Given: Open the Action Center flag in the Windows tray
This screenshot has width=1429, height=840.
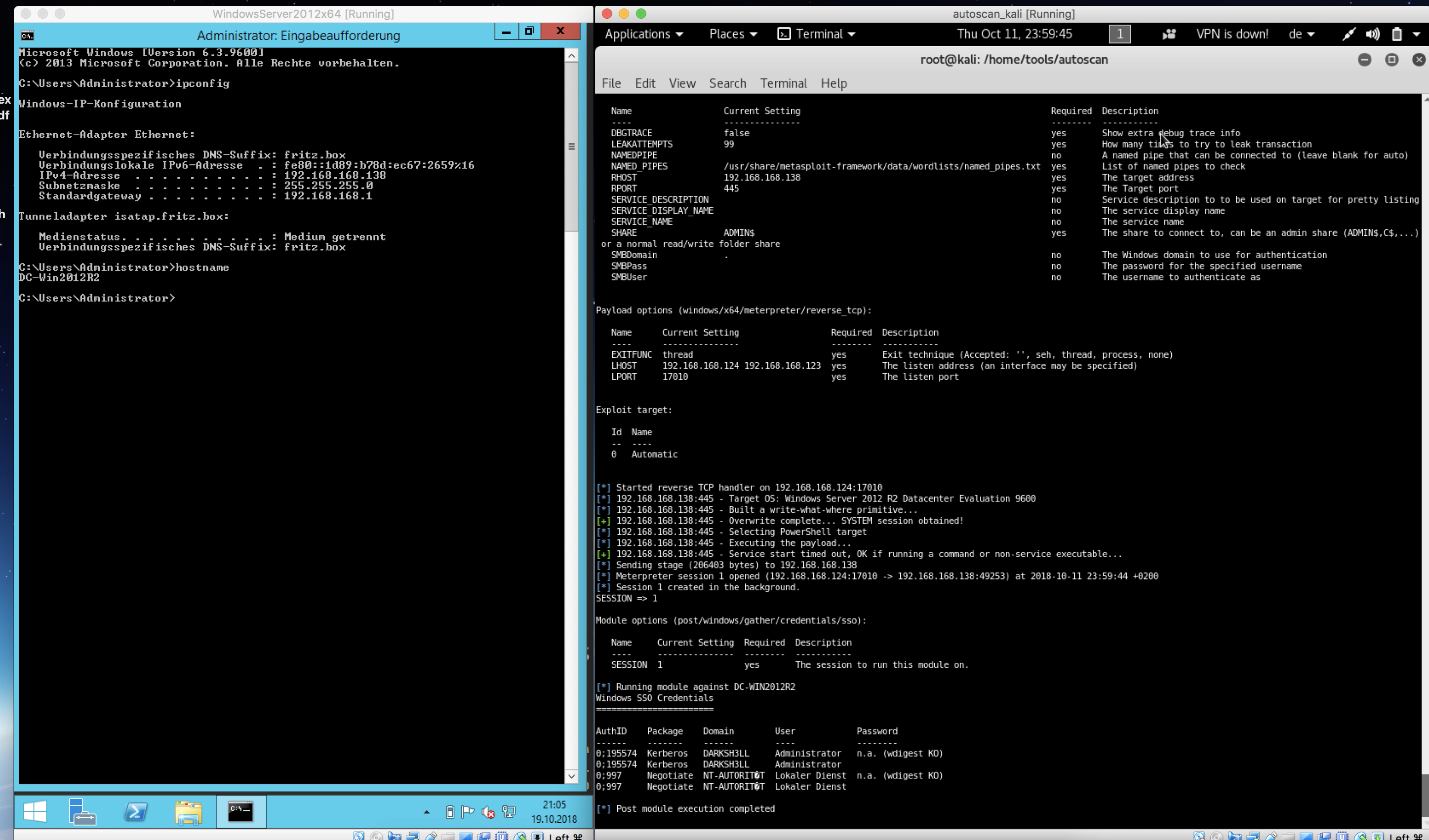Looking at the screenshot, I should 468,812.
